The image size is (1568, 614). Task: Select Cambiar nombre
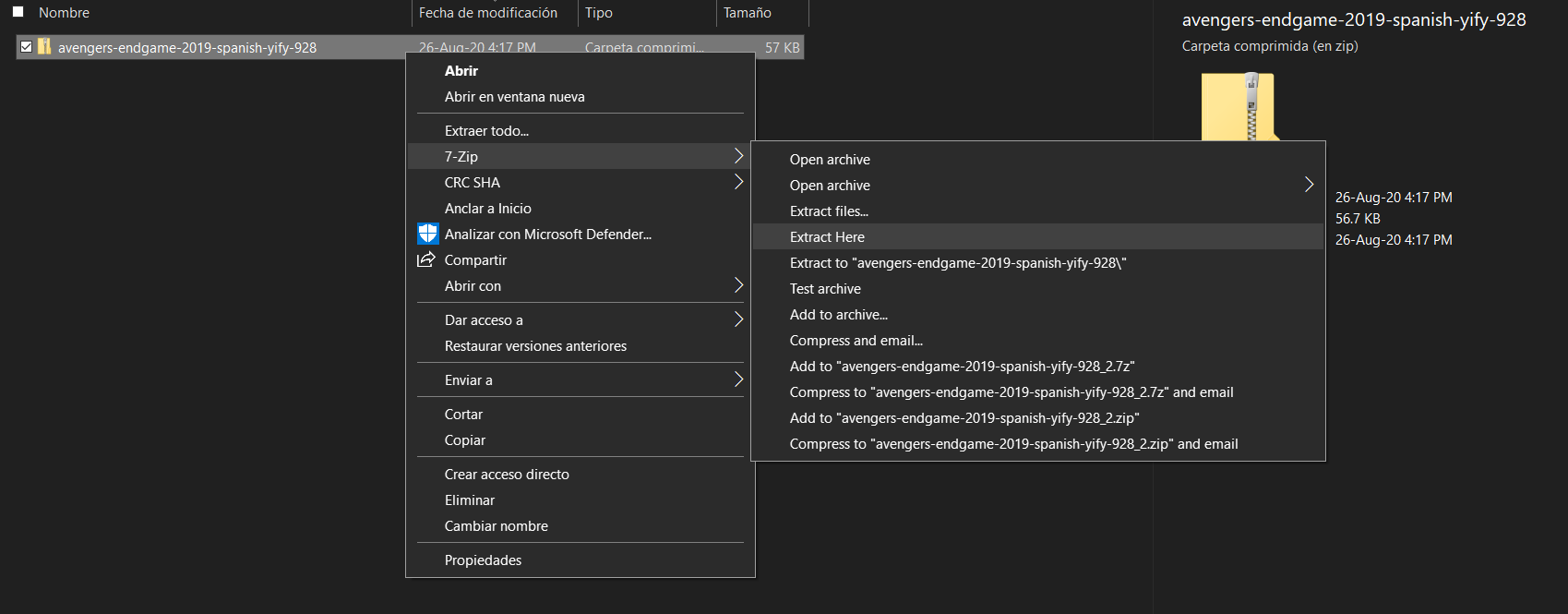point(581,525)
